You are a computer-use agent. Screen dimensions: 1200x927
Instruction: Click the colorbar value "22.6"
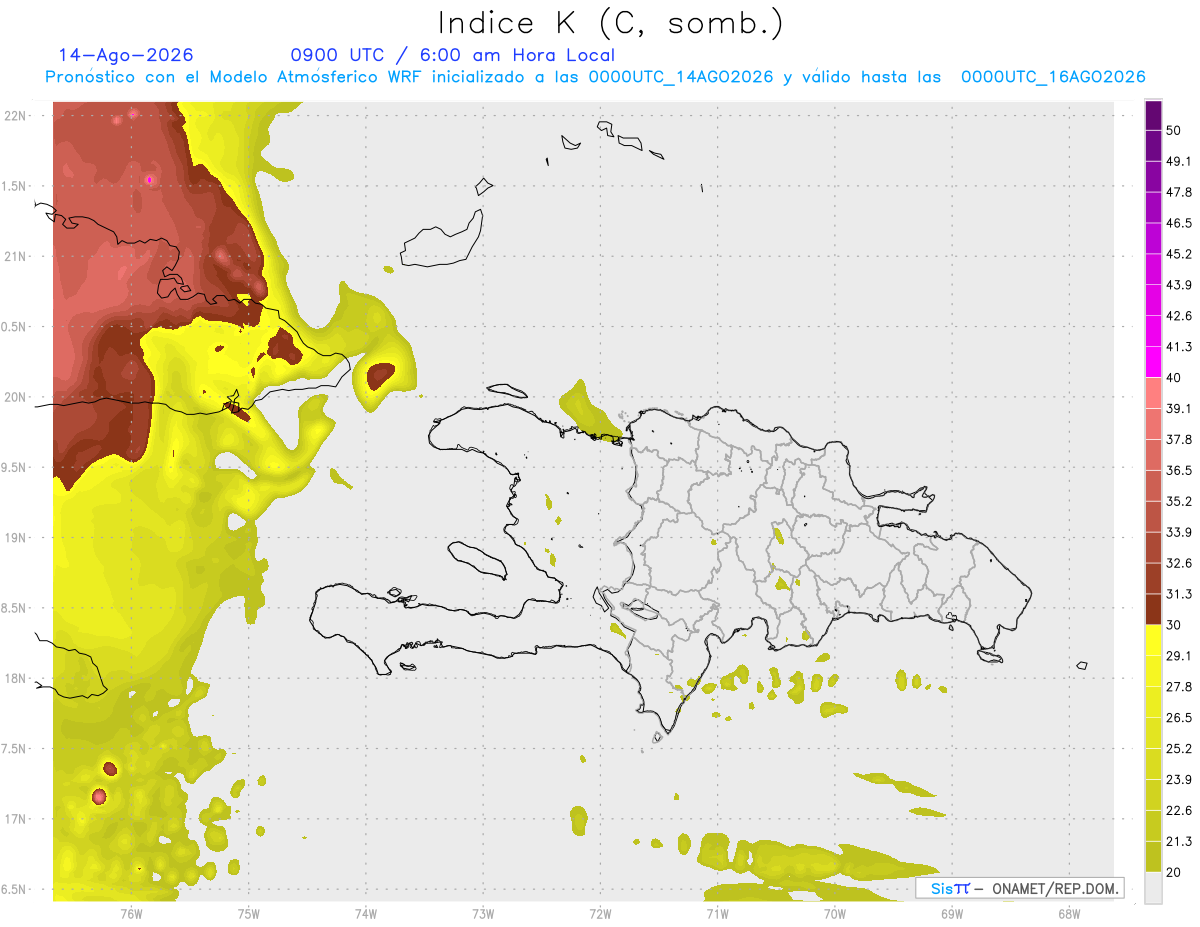tap(1179, 811)
